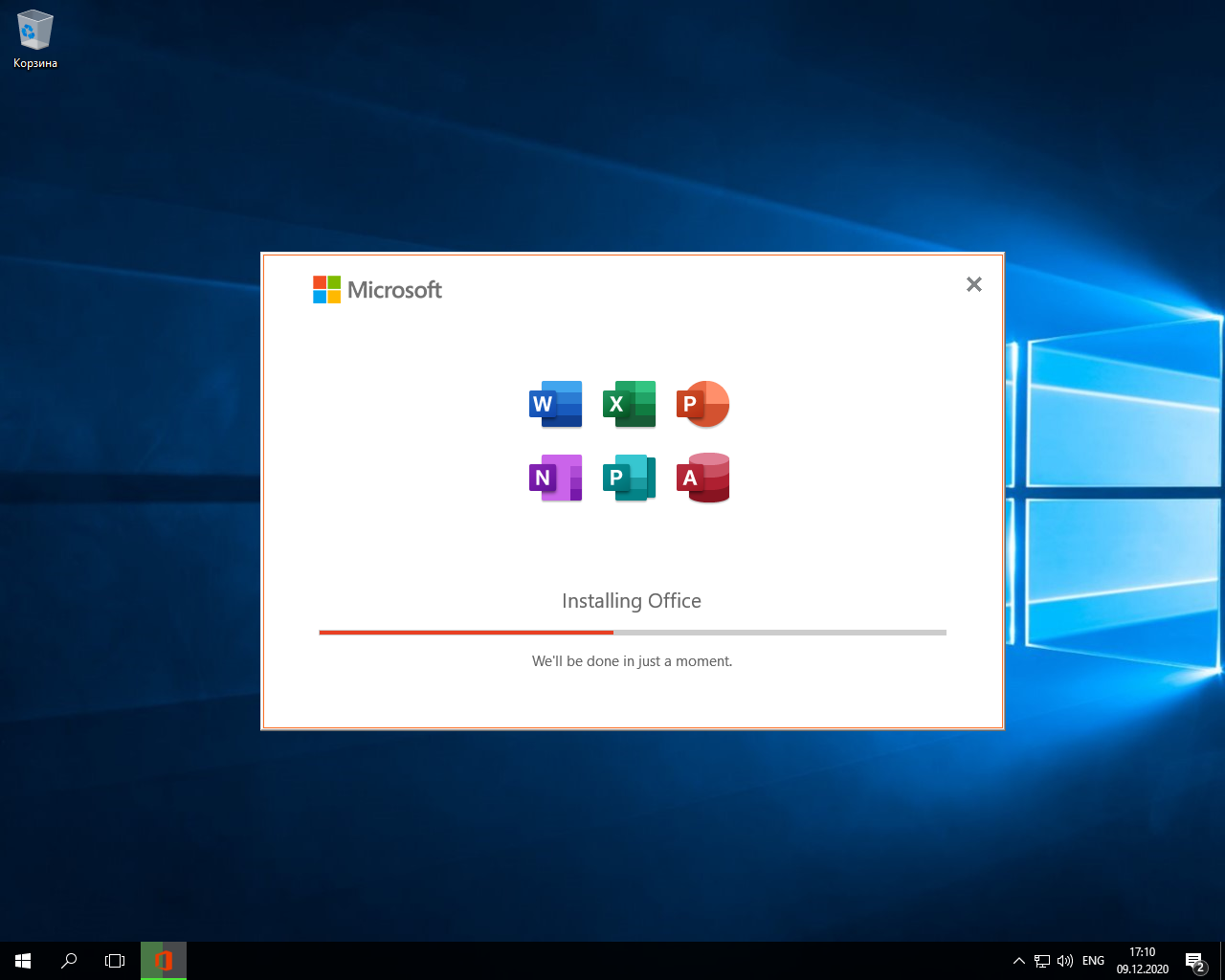Click the Excel icon in installer

click(x=630, y=404)
